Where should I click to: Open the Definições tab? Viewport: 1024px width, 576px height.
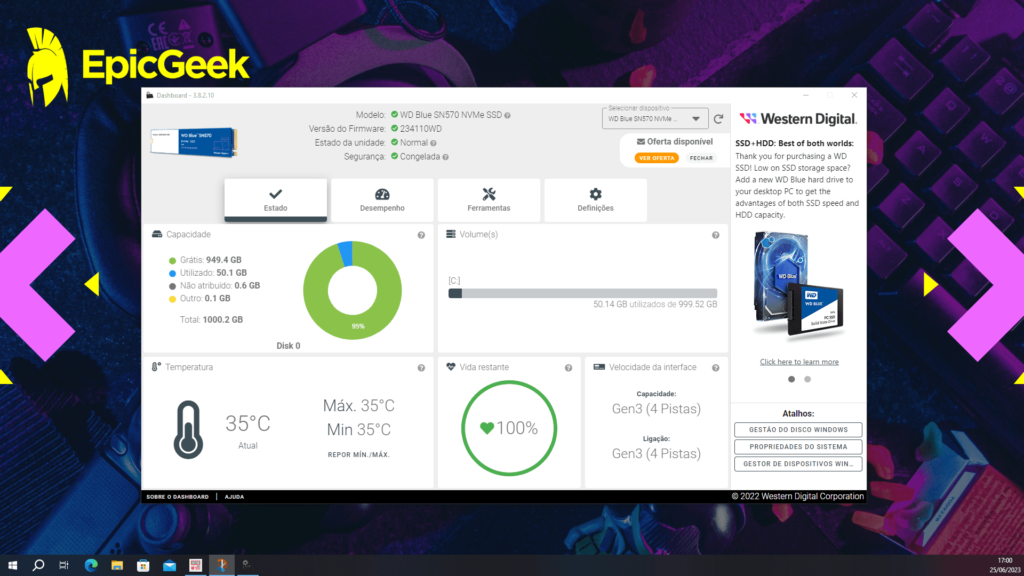[594, 201]
